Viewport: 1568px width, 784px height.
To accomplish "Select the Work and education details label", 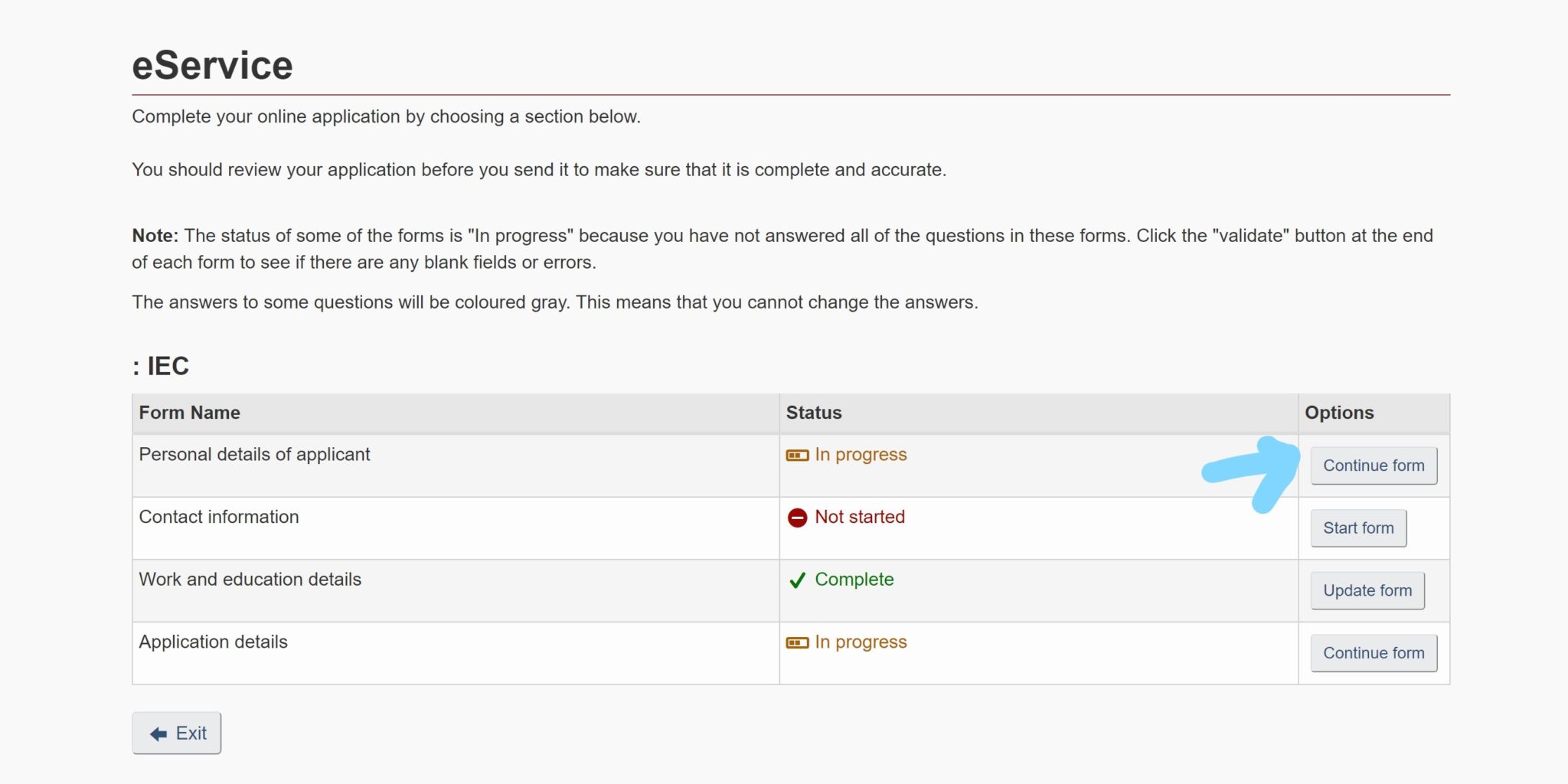I will (250, 580).
